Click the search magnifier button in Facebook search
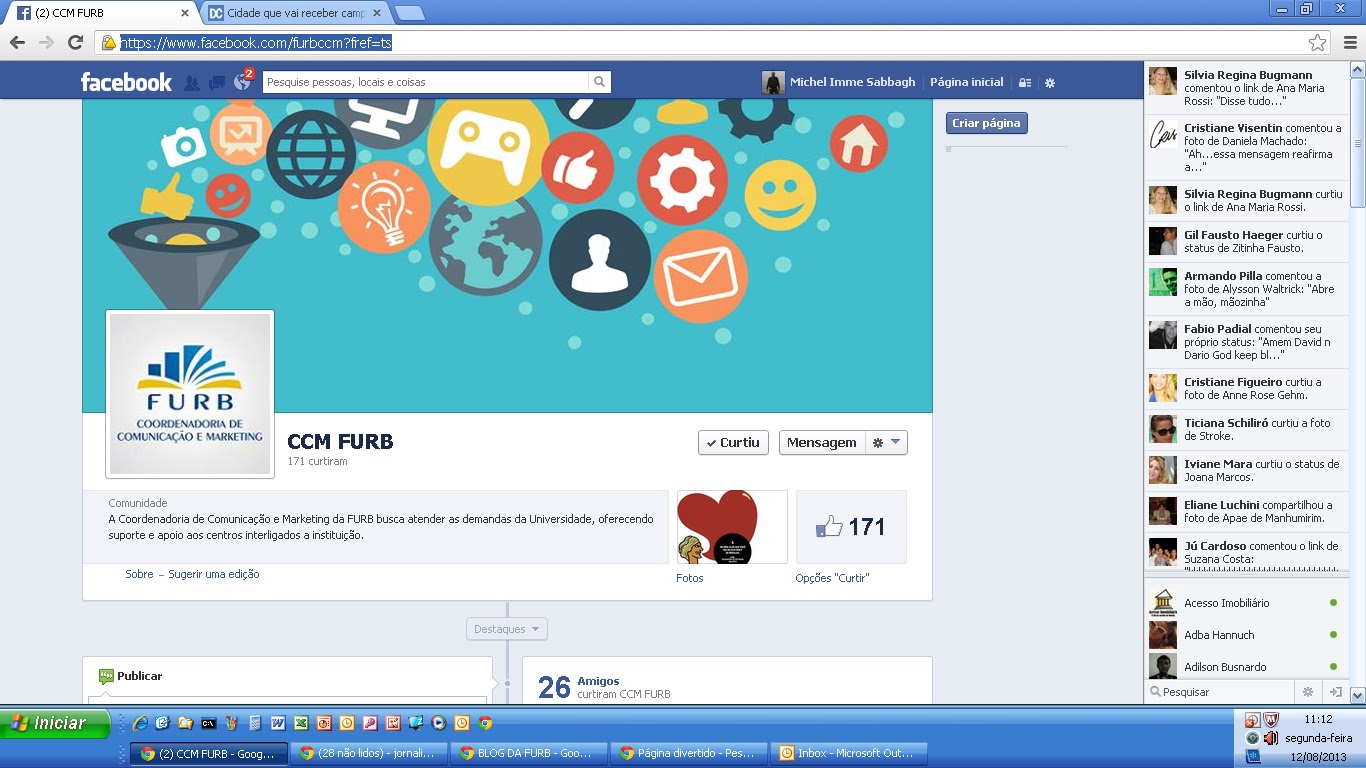This screenshot has width=1366, height=768. [x=599, y=82]
